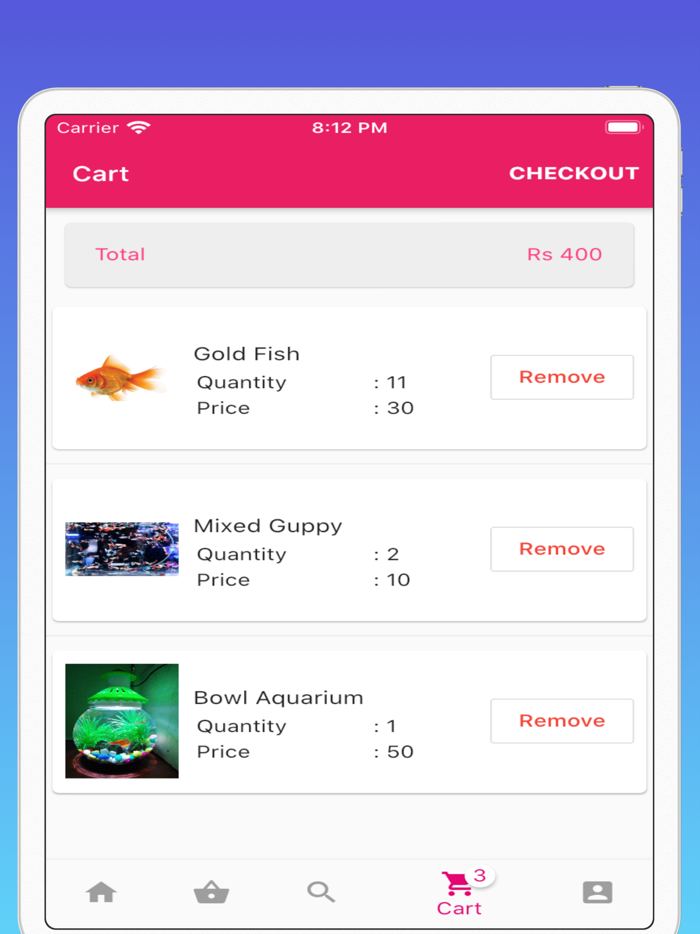Screen dimensions: 700x934
Task: Remove Gold Fish from the cart
Action: coord(561,377)
